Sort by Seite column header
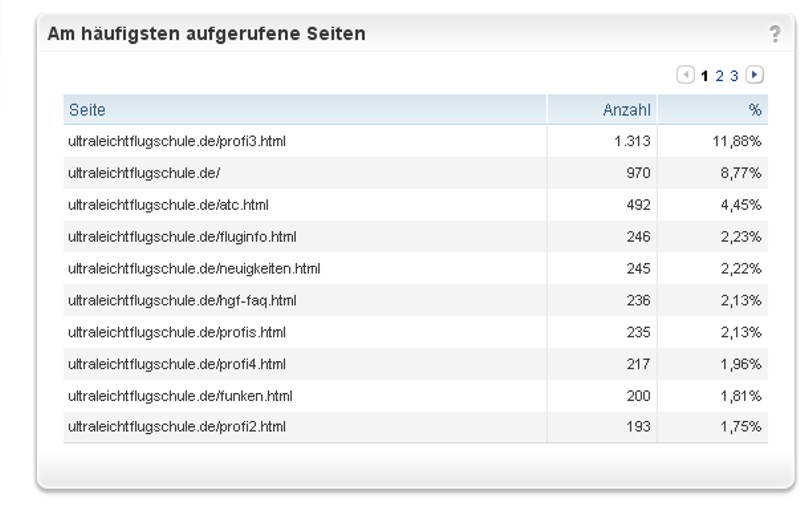The height and width of the screenshot is (511, 800). pyautogui.click(x=87, y=110)
